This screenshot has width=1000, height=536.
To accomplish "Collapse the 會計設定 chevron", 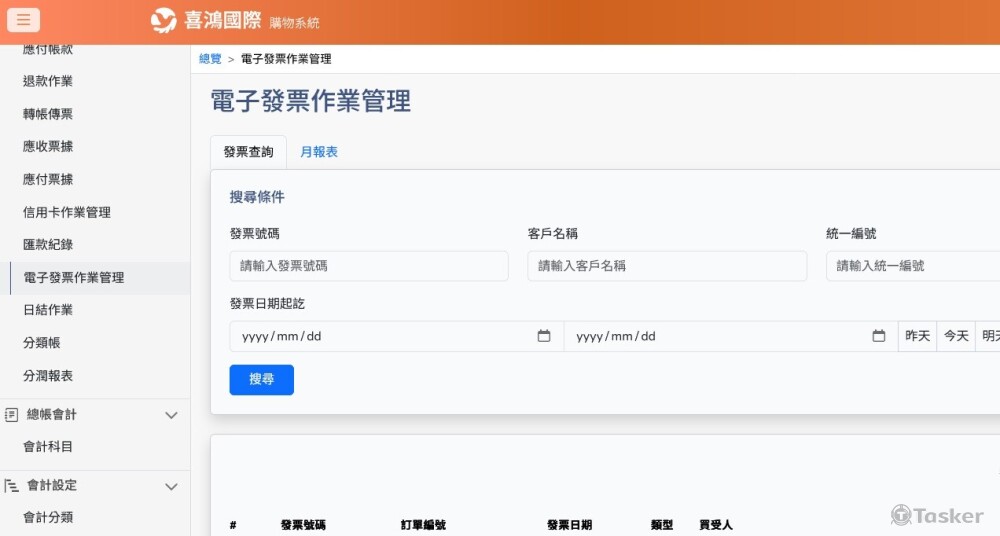I will click(171, 487).
